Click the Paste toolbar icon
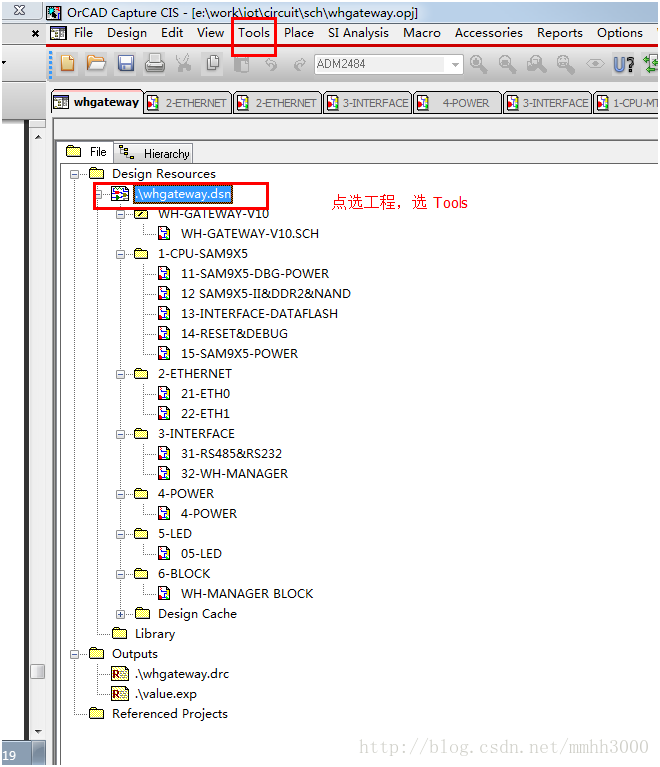 click(242, 64)
